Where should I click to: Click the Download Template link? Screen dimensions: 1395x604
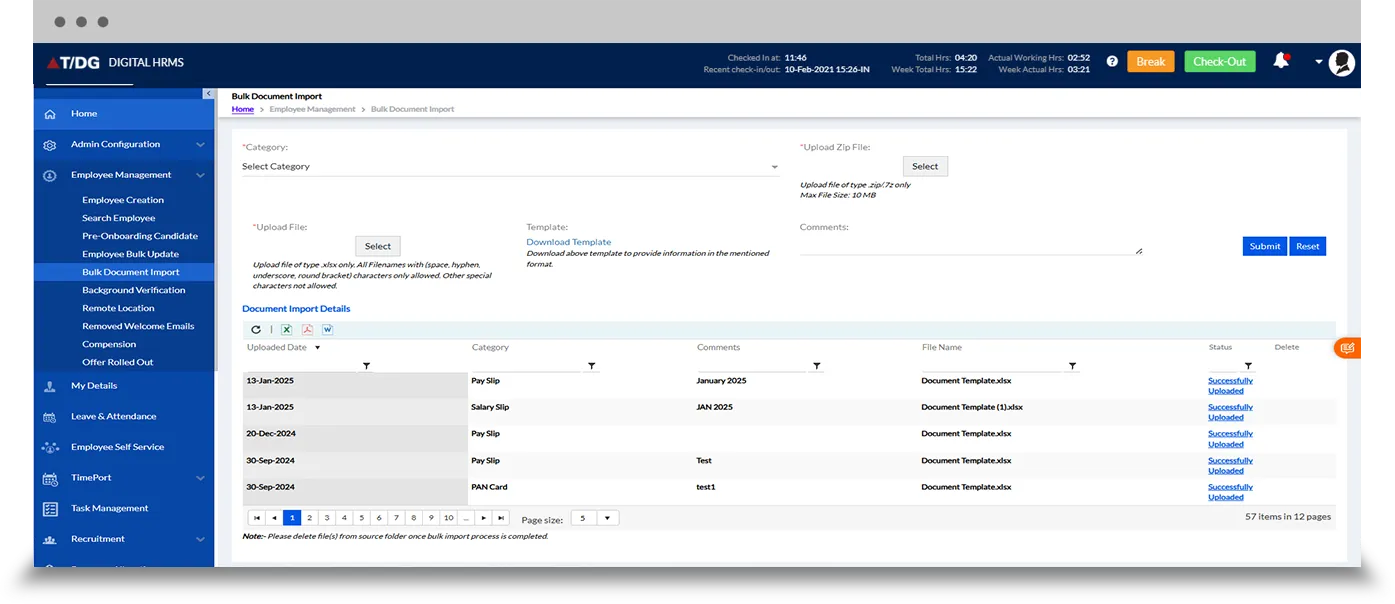pos(568,241)
